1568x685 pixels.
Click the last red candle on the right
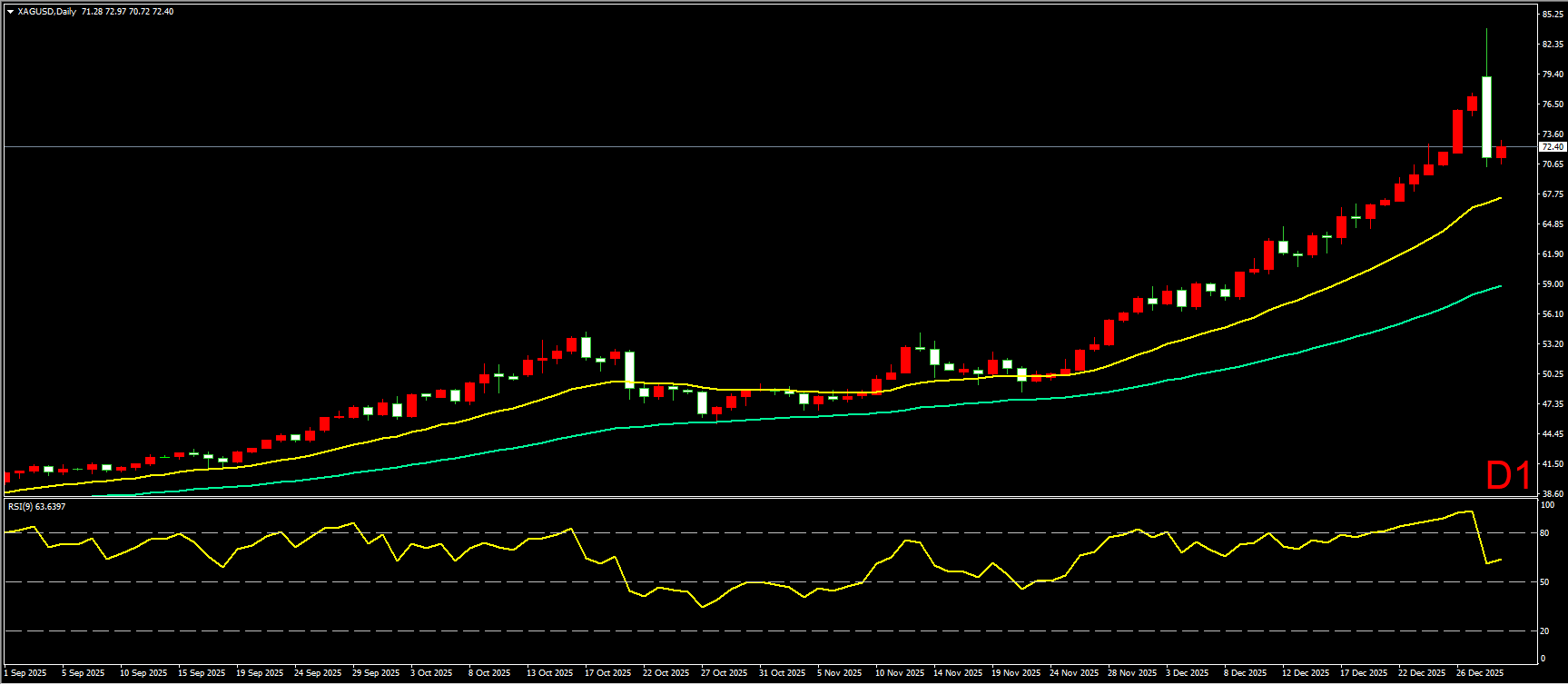pos(1502,153)
